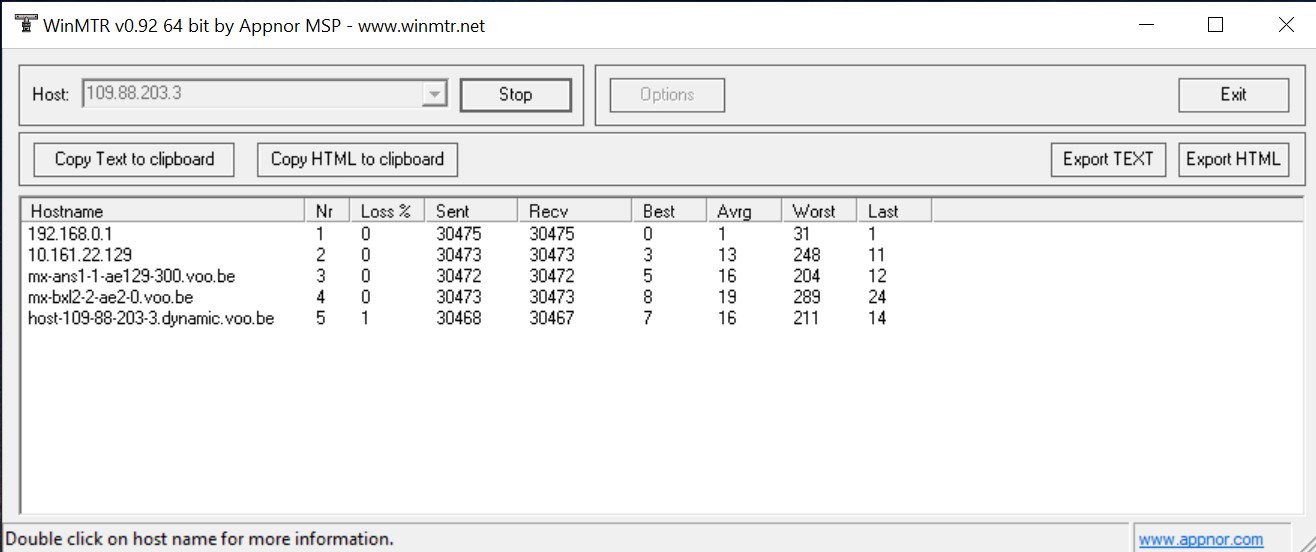
Task: Copy Text to clipboard
Action: click(134, 159)
